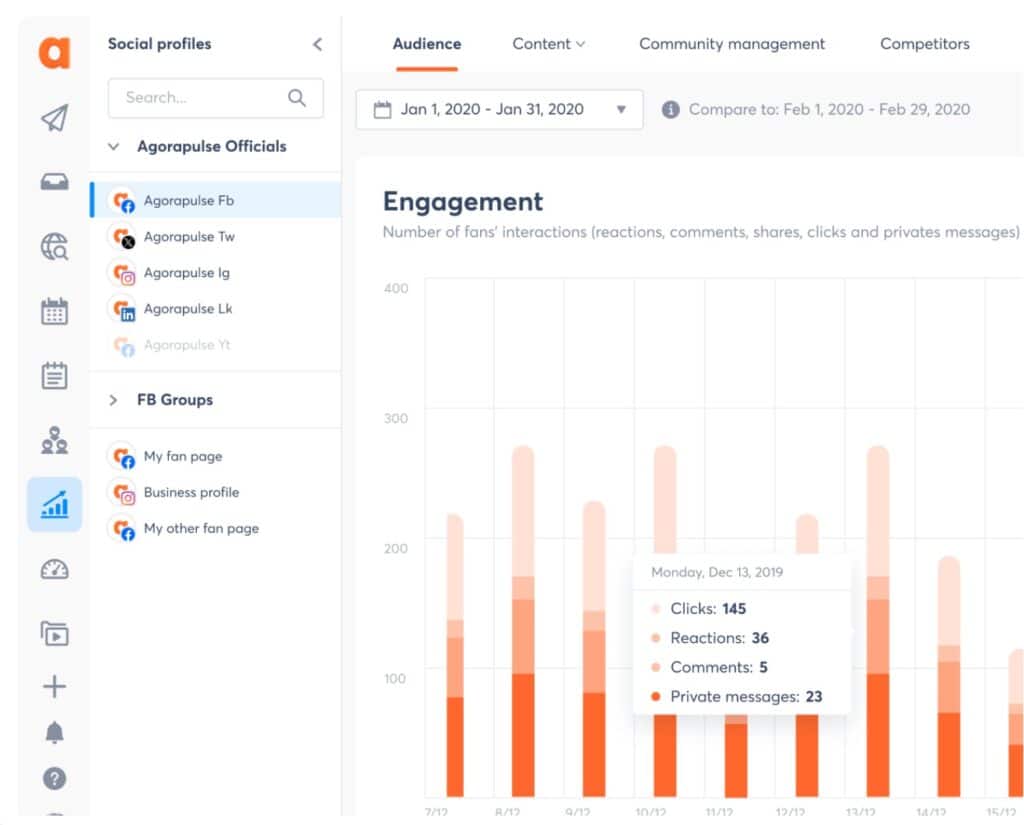Select Agorapulse Tw profile
Screen dimensions: 1024x825
pos(216,236)
